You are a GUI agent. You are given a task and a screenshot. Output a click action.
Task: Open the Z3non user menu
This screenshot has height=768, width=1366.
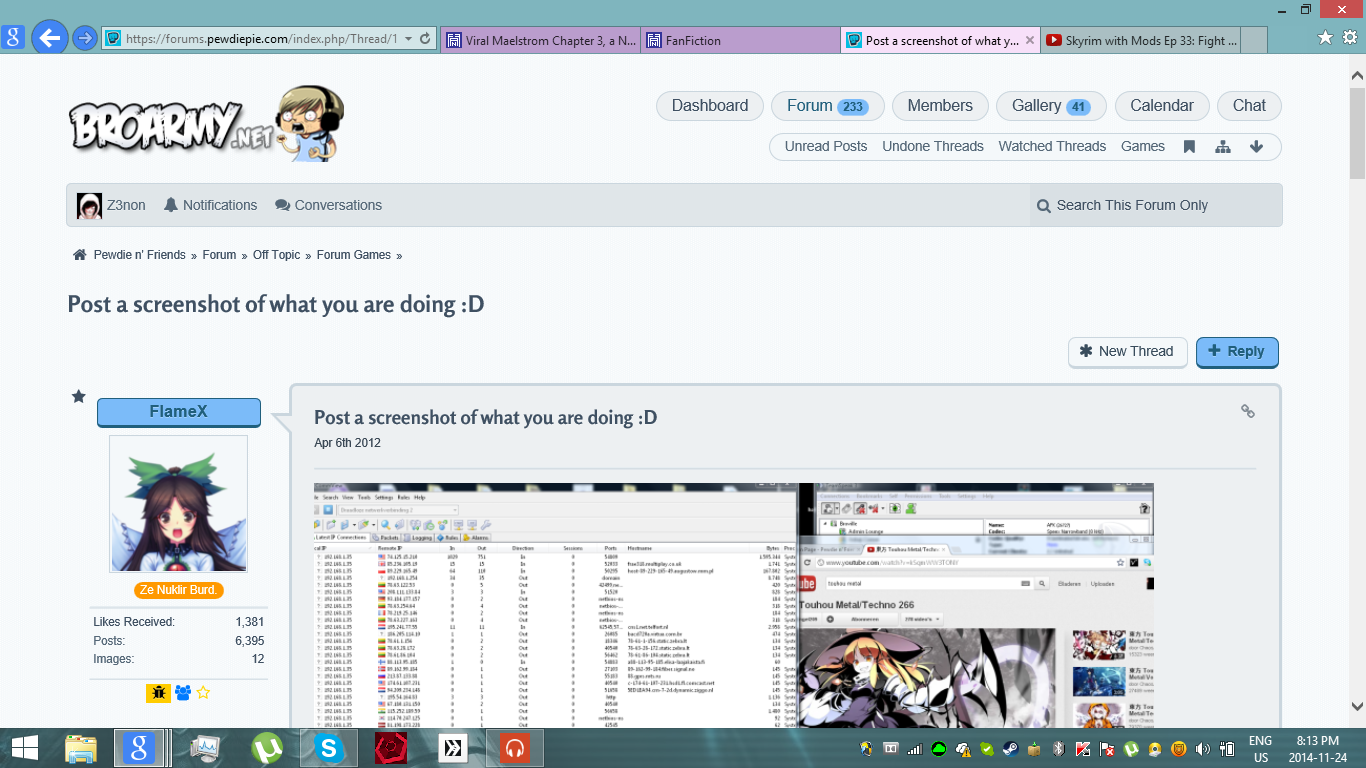click(x=112, y=205)
